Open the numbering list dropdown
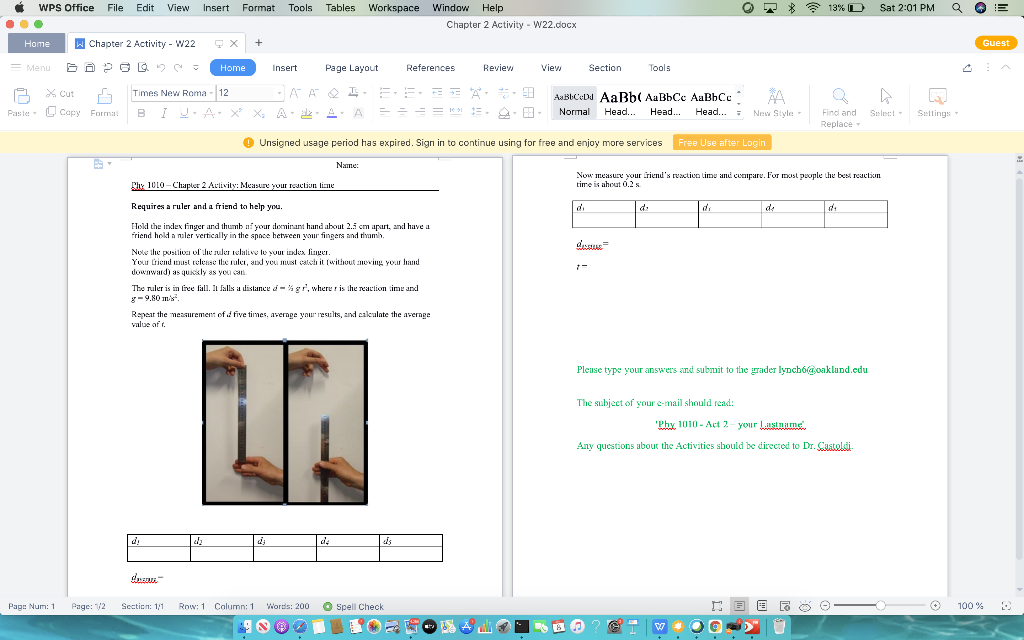Screen dimensions: 1024x640 (x=420, y=93)
